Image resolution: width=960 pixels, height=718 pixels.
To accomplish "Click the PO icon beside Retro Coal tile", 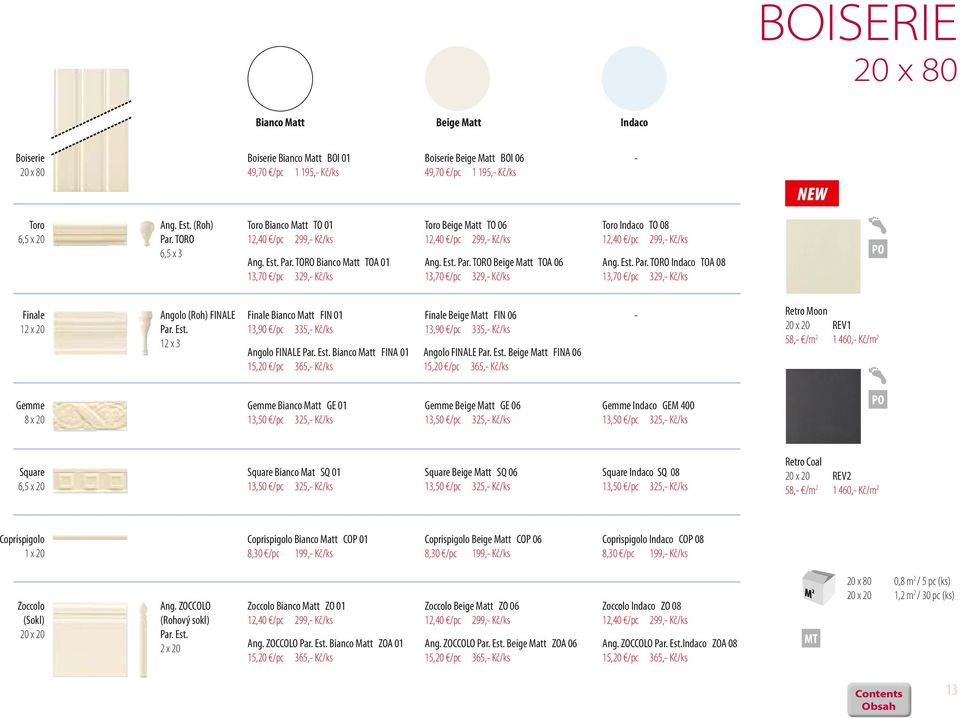I will 877,400.
